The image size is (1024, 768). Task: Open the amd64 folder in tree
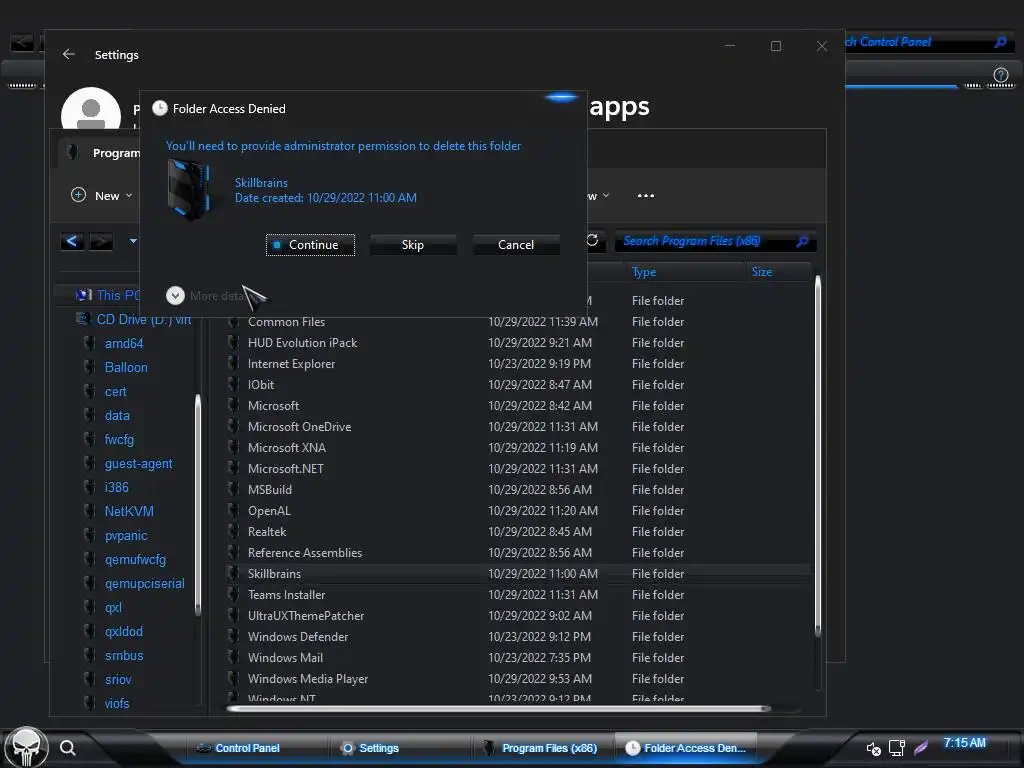123,344
